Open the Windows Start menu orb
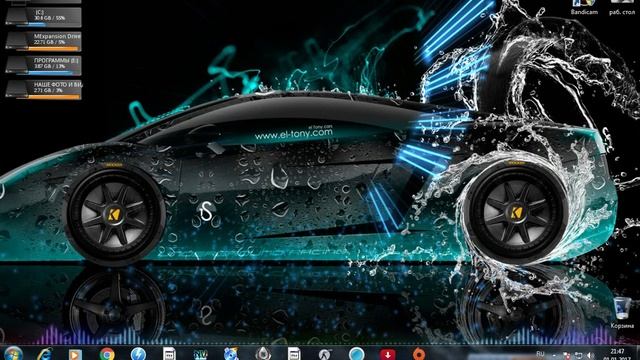The image size is (640, 360). tap(13, 353)
